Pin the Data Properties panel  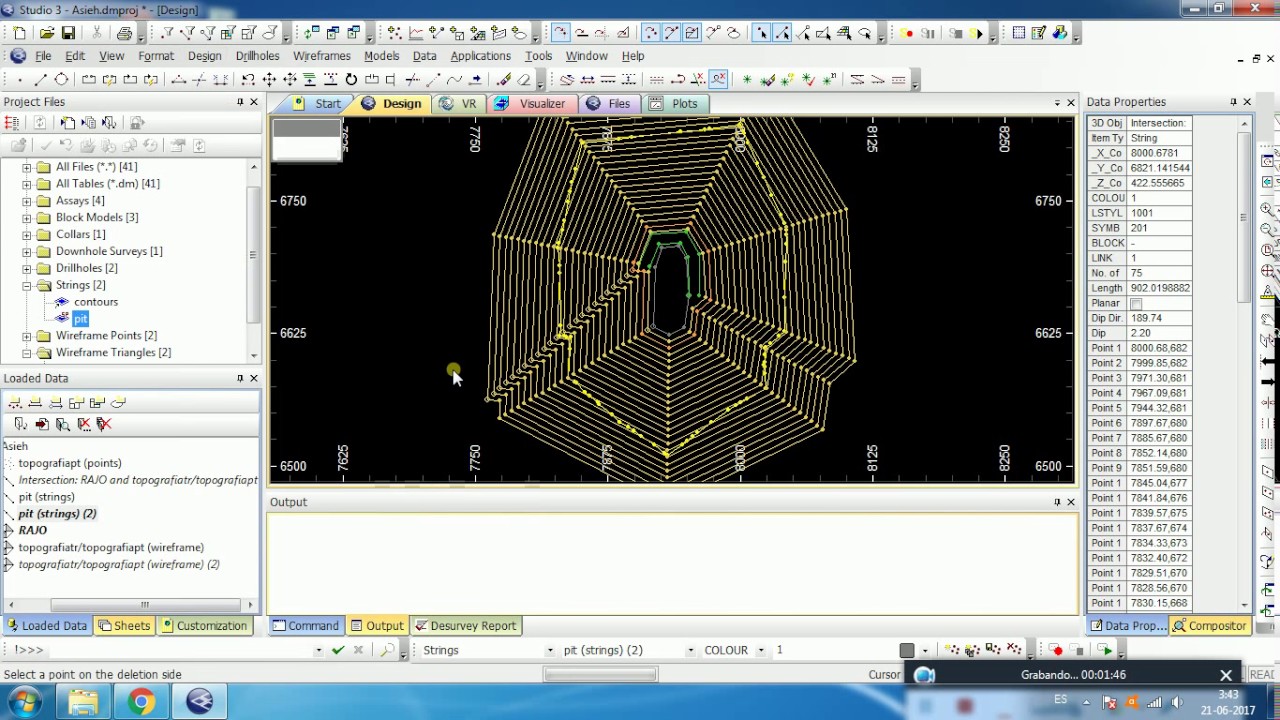click(x=1233, y=102)
